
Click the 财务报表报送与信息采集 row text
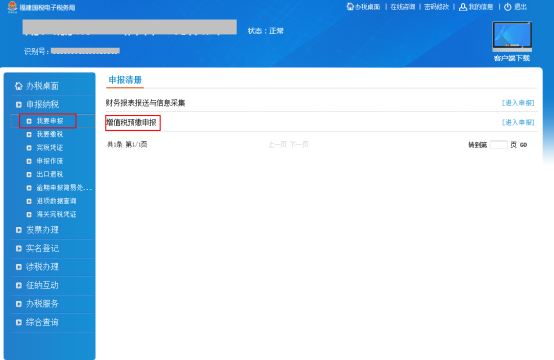[x=145, y=103]
